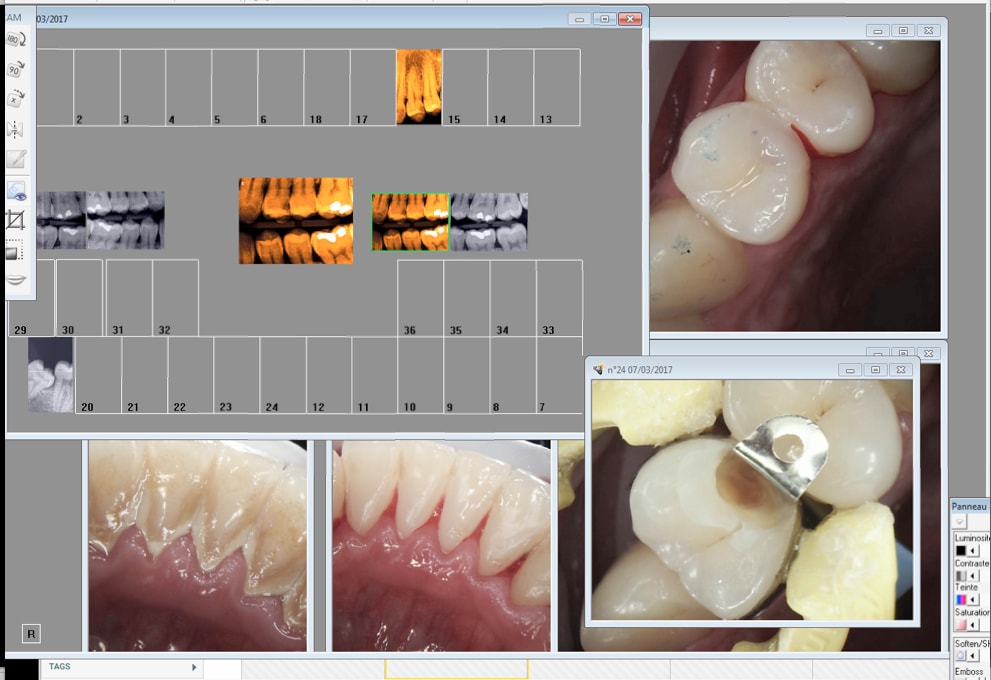Open the large orange center radiograph
Image resolution: width=991 pixels, height=680 pixels.
296,221
